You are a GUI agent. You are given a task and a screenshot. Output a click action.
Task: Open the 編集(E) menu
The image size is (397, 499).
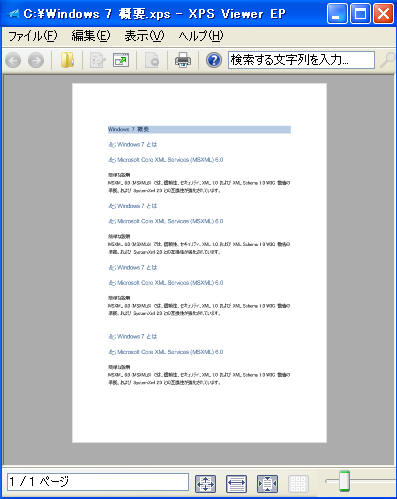91,36
